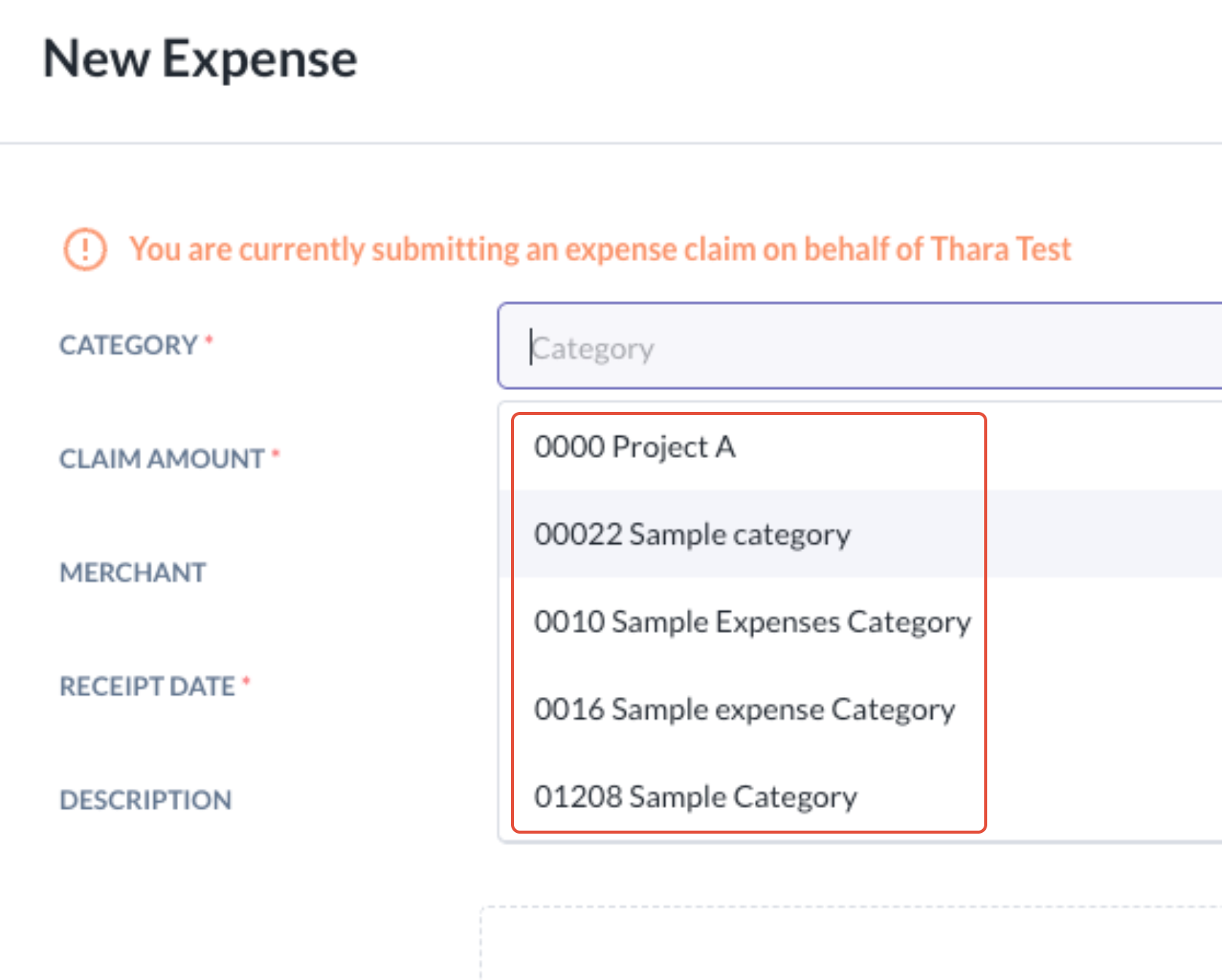Click the RECEIPT DATE field label

coord(147,687)
